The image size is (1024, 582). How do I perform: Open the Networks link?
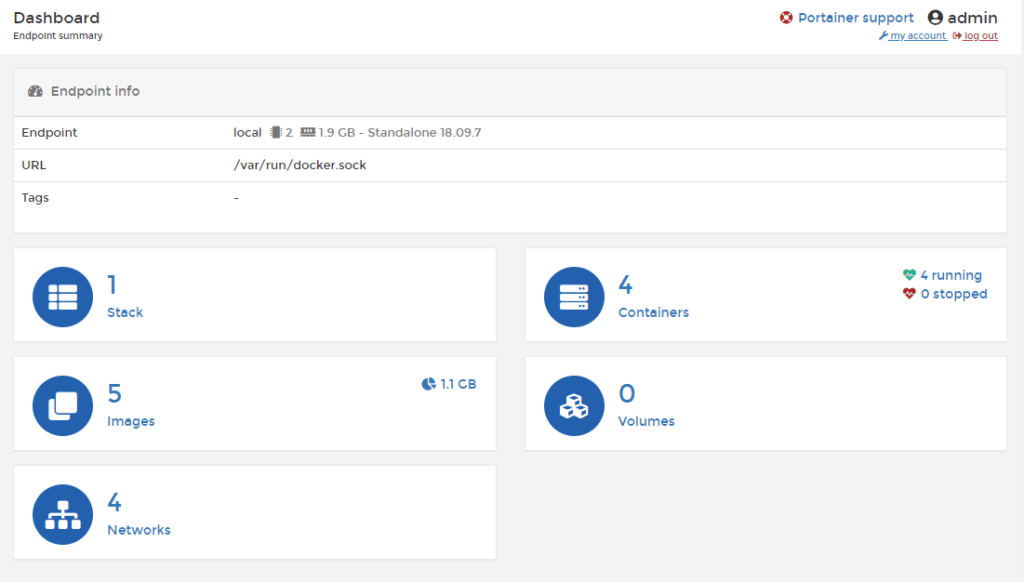point(138,530)
